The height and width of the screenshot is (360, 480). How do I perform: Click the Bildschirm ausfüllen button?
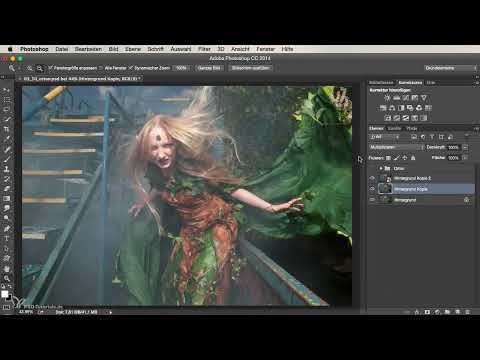click(x=251, y=68)
